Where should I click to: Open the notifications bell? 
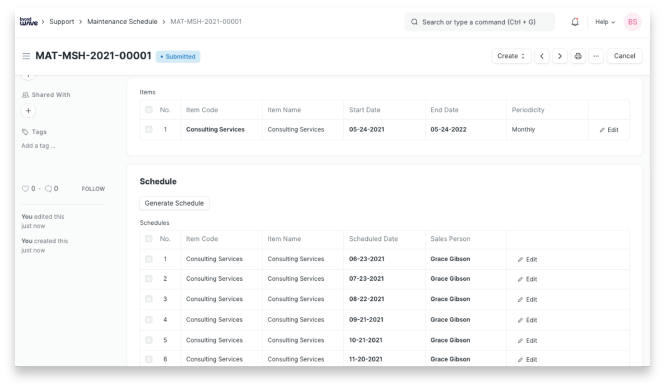tap(575, 22)
